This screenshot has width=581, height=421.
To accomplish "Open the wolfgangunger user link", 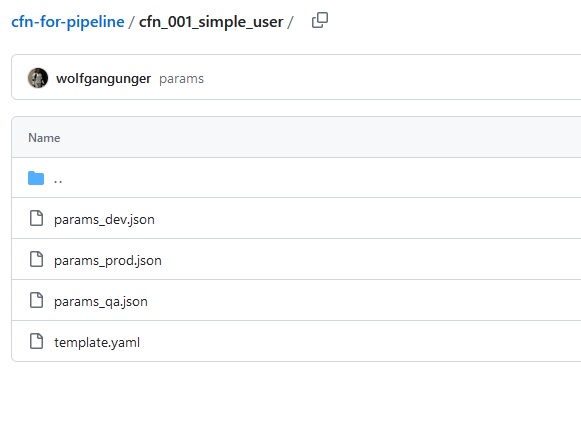I will point(103,79).
